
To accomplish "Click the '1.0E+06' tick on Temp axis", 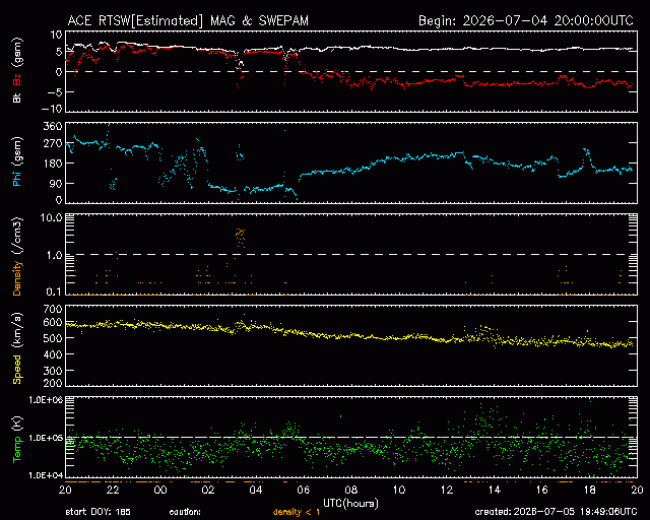I will (x=46, y=400).
